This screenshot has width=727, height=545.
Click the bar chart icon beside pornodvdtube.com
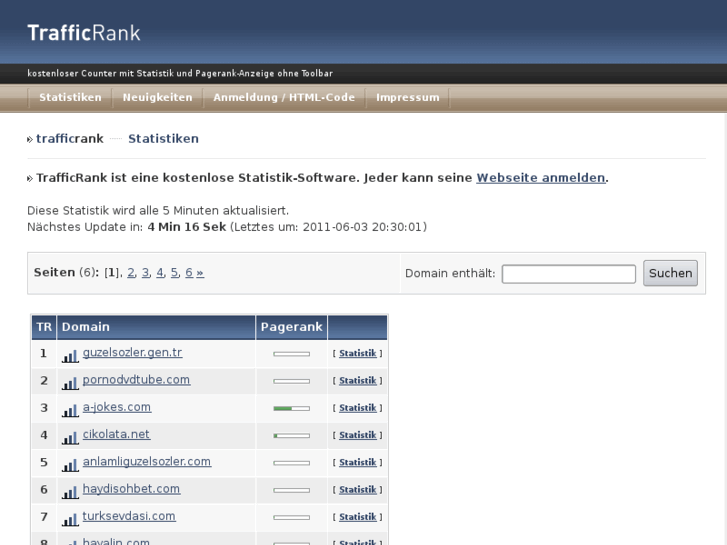click(70, 384)
